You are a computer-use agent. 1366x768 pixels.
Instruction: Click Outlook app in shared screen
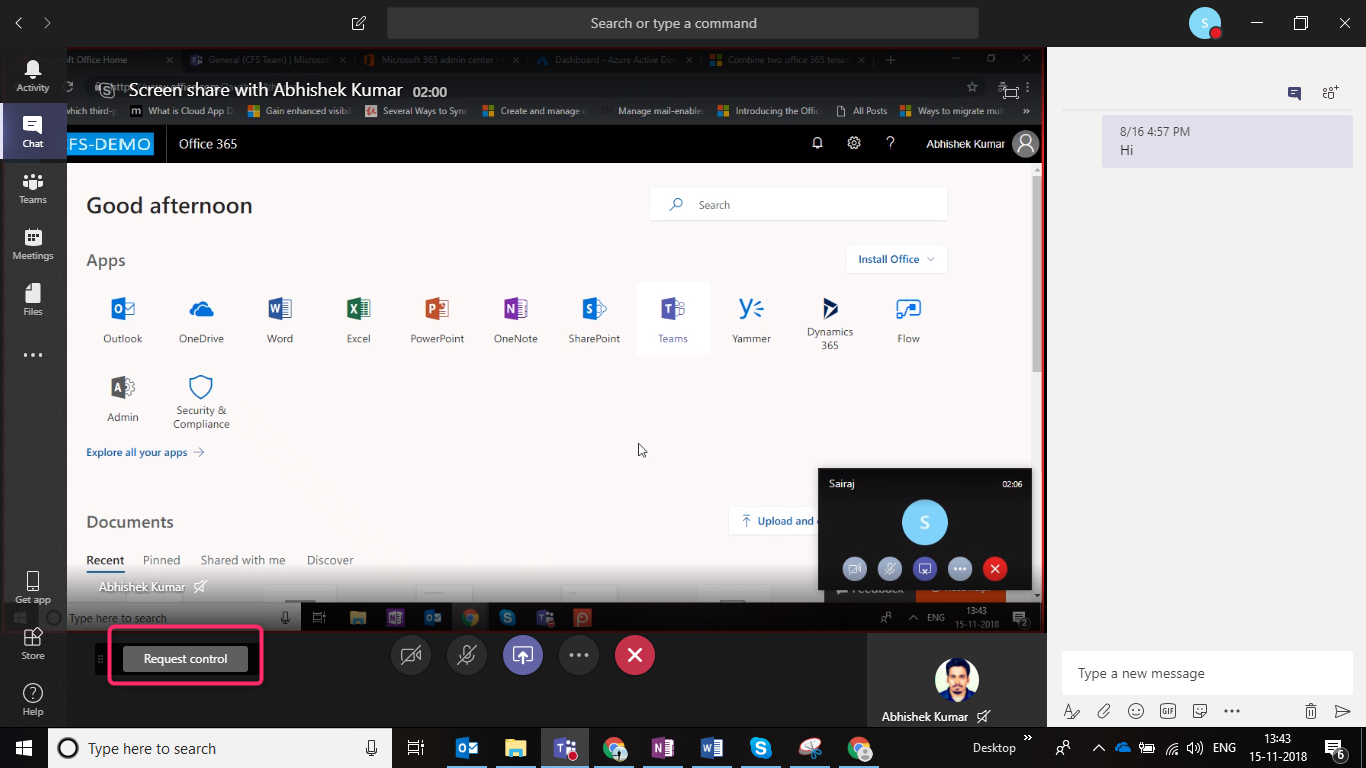pos(123,320)
